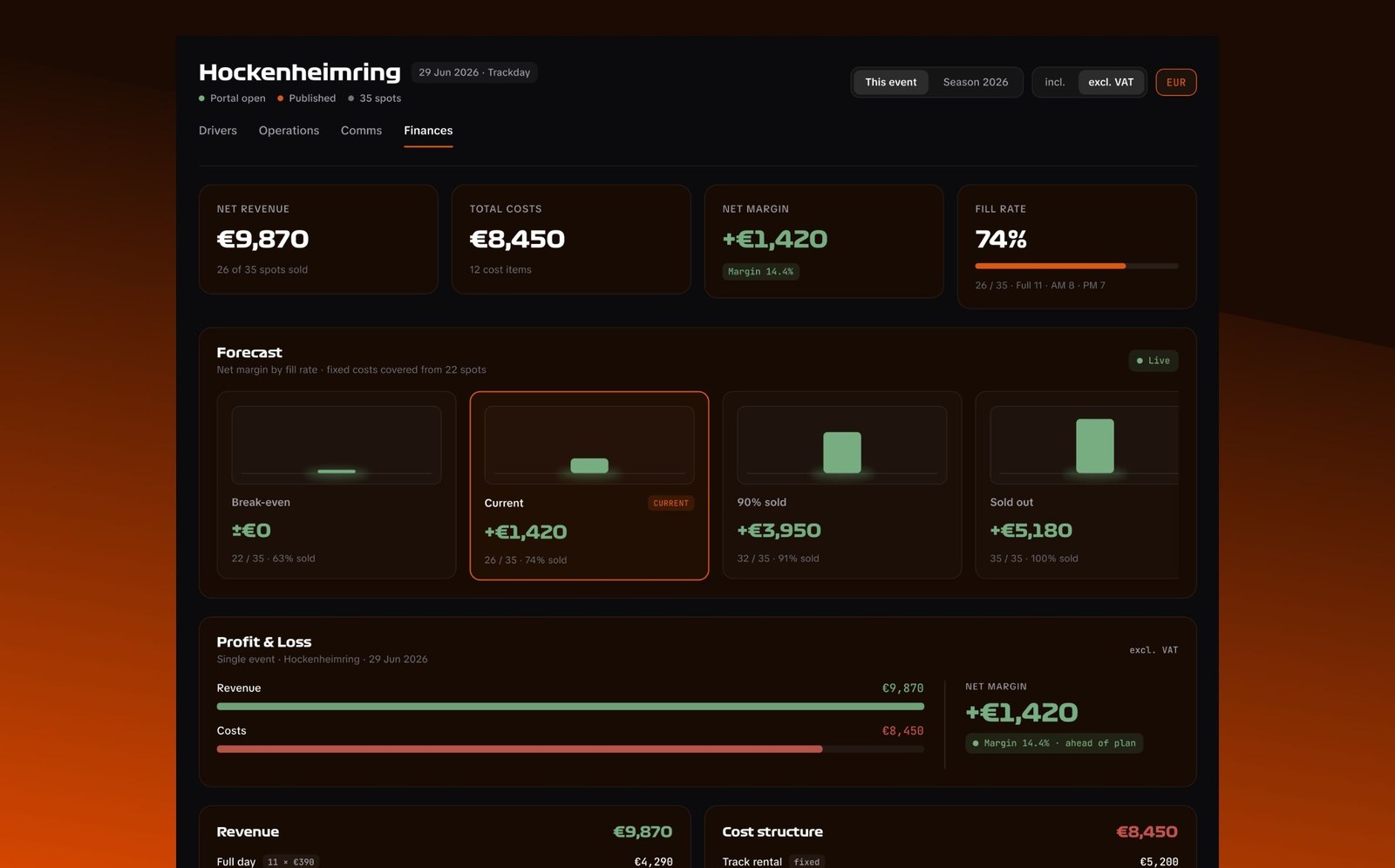
Task: Click the fixed tag beside Track rental
Action: click(x=806, y=862)
